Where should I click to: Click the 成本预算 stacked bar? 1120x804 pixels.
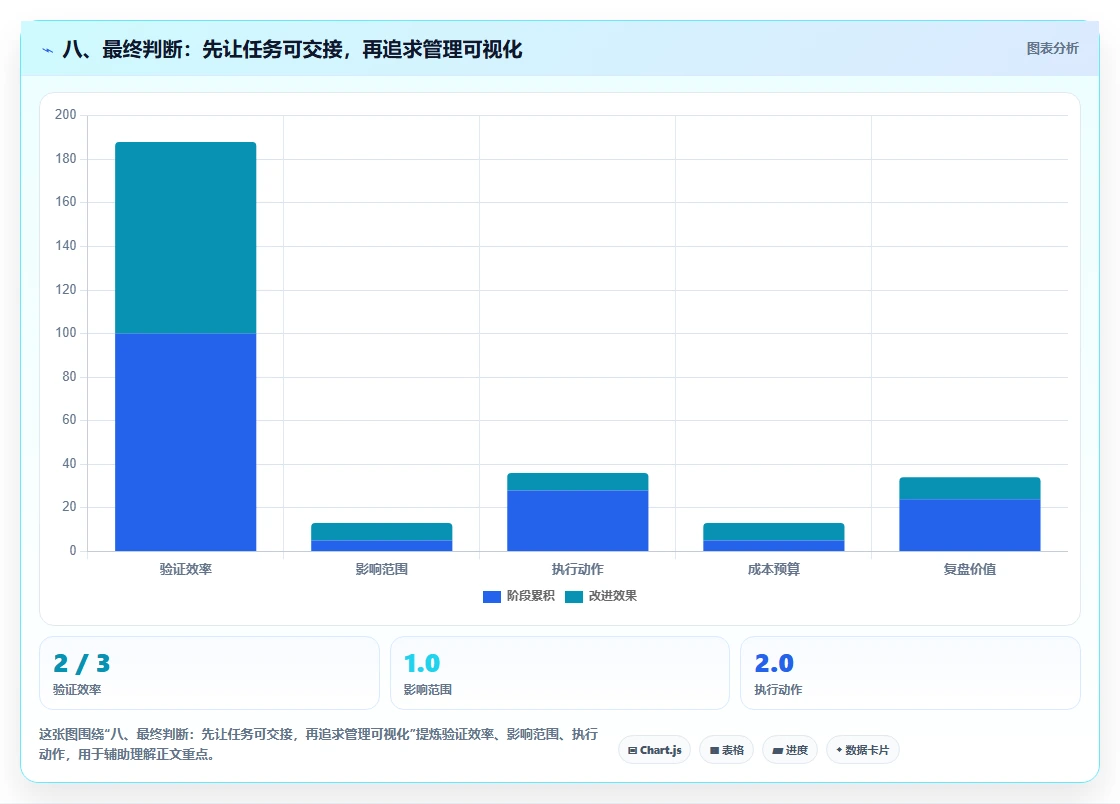(774, 537)
